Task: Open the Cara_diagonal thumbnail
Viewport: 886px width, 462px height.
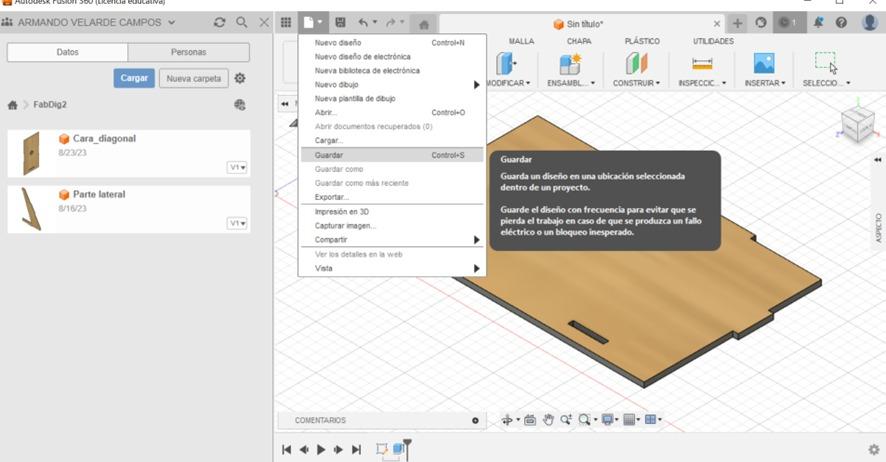Action: pos(31,153)
